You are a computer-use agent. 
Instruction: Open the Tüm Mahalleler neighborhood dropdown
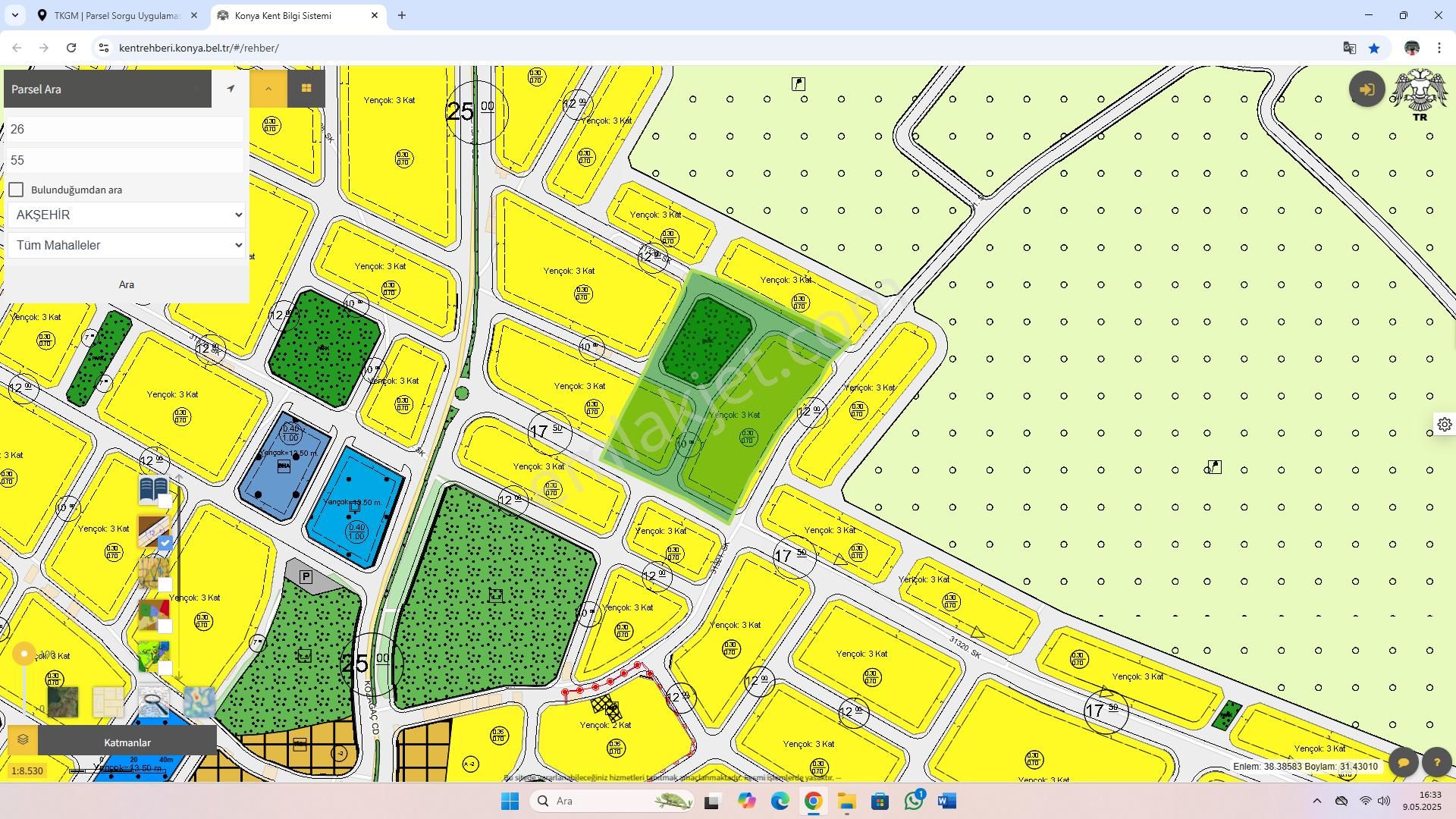[x=127, y=245]
